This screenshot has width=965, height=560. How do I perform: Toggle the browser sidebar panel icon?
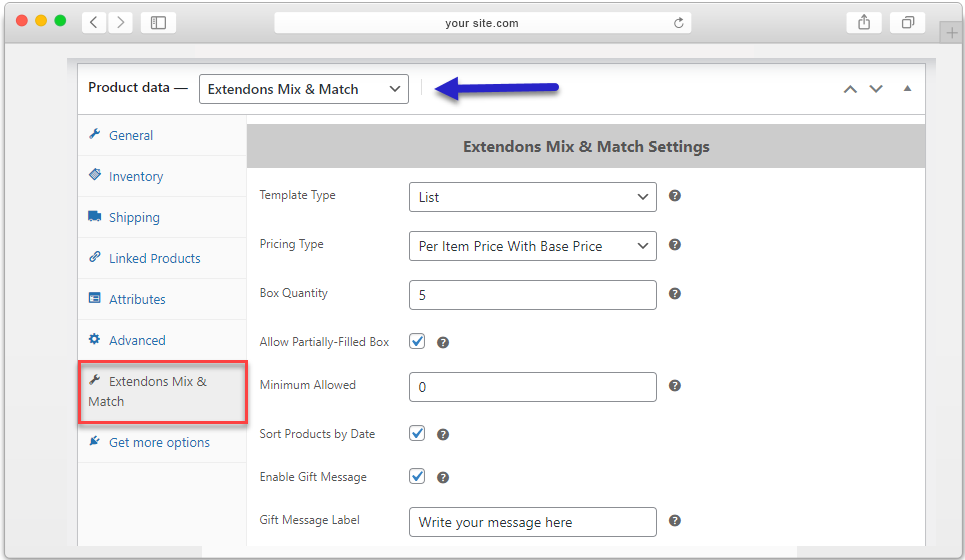(158, 23)
